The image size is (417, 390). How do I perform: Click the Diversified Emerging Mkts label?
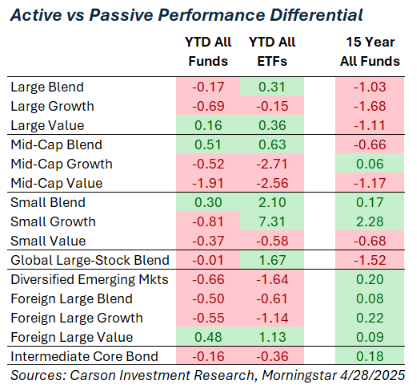click(x=89, y=279)
